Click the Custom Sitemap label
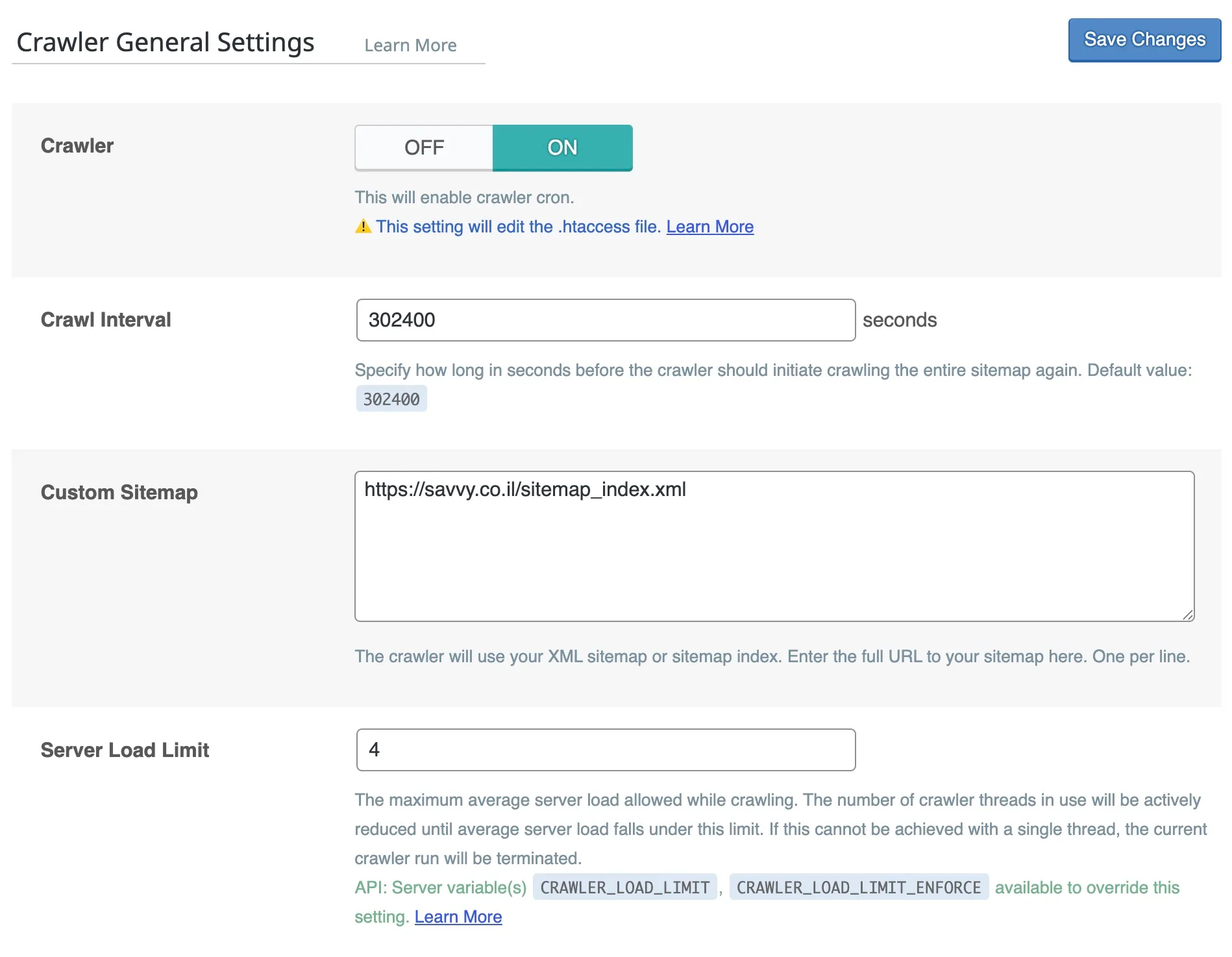Screen dimensions: 1232x957 click(x=119, y=492)
